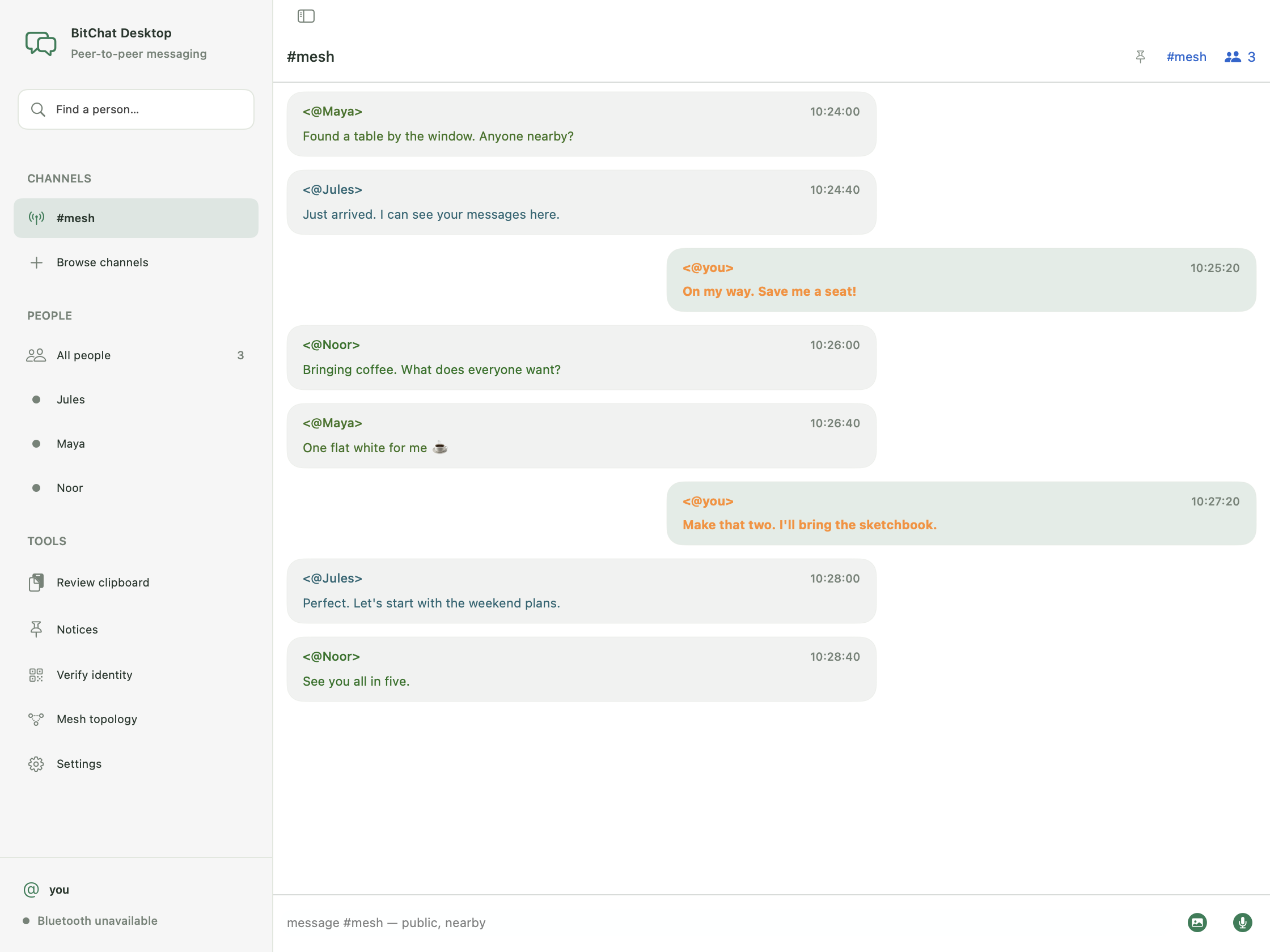Click the BitChat Desktop logo icon
This screenshot has width=1270, height=952.
point(41,43)
